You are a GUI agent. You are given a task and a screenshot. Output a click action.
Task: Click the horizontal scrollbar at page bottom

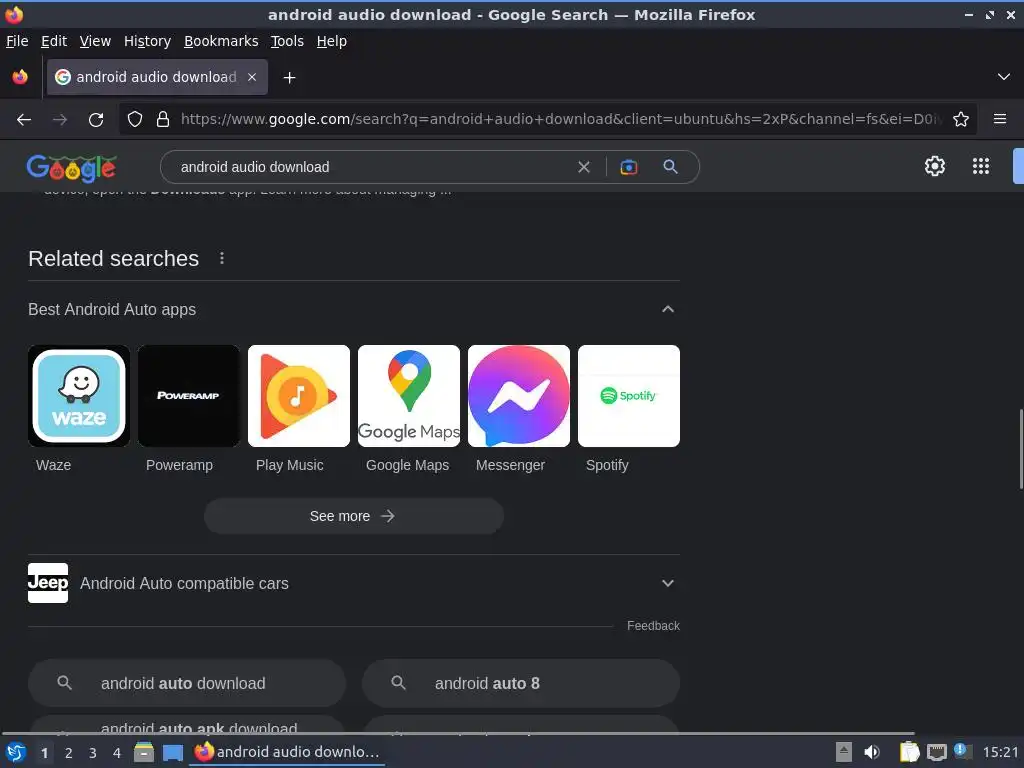tap(457, 733)
